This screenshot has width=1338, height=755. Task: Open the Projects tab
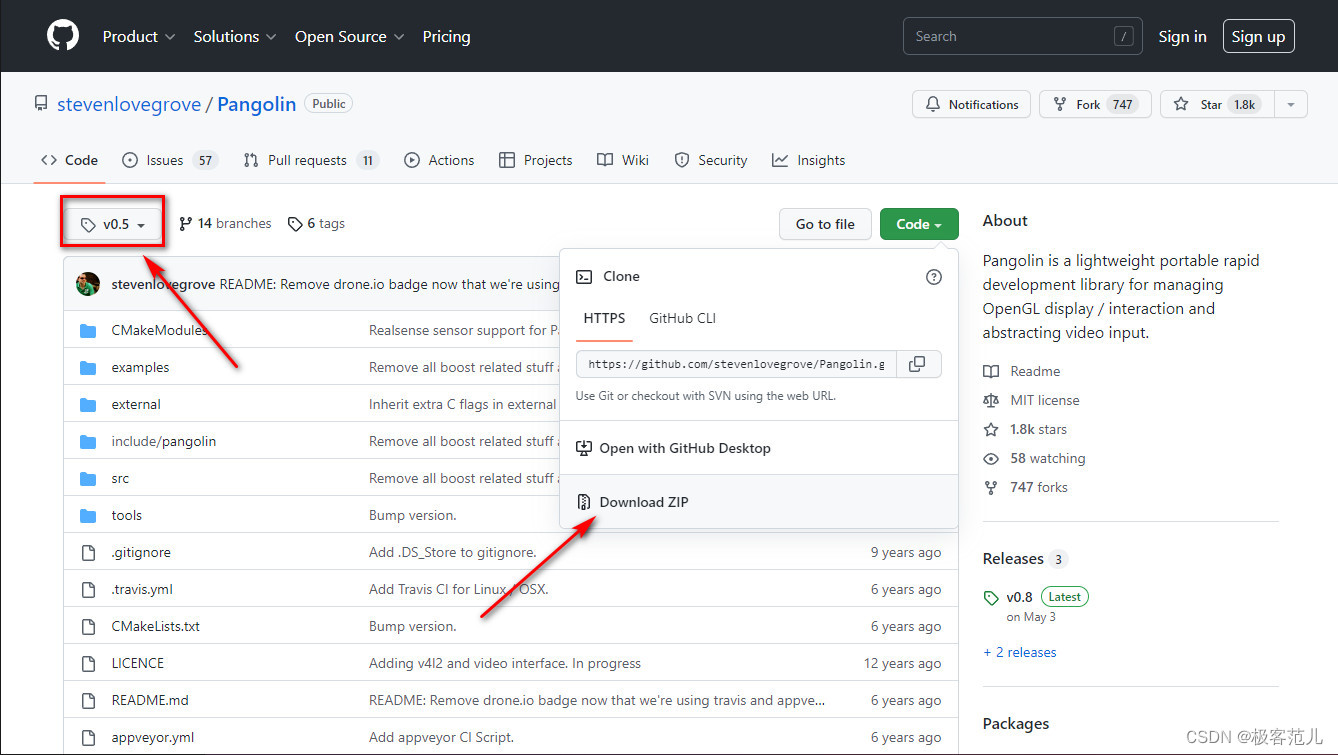pos(536,160)
